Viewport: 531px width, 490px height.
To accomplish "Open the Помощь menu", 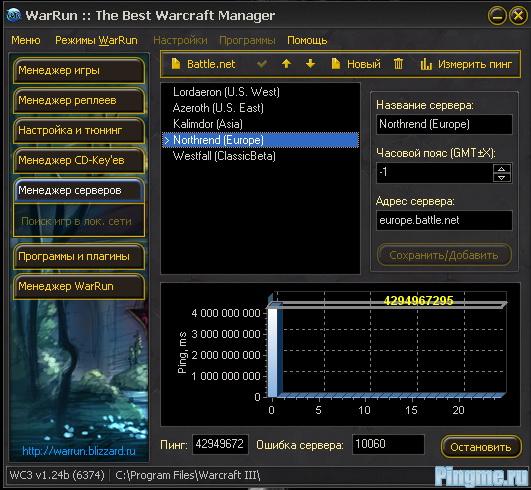I will coord(307,40).
